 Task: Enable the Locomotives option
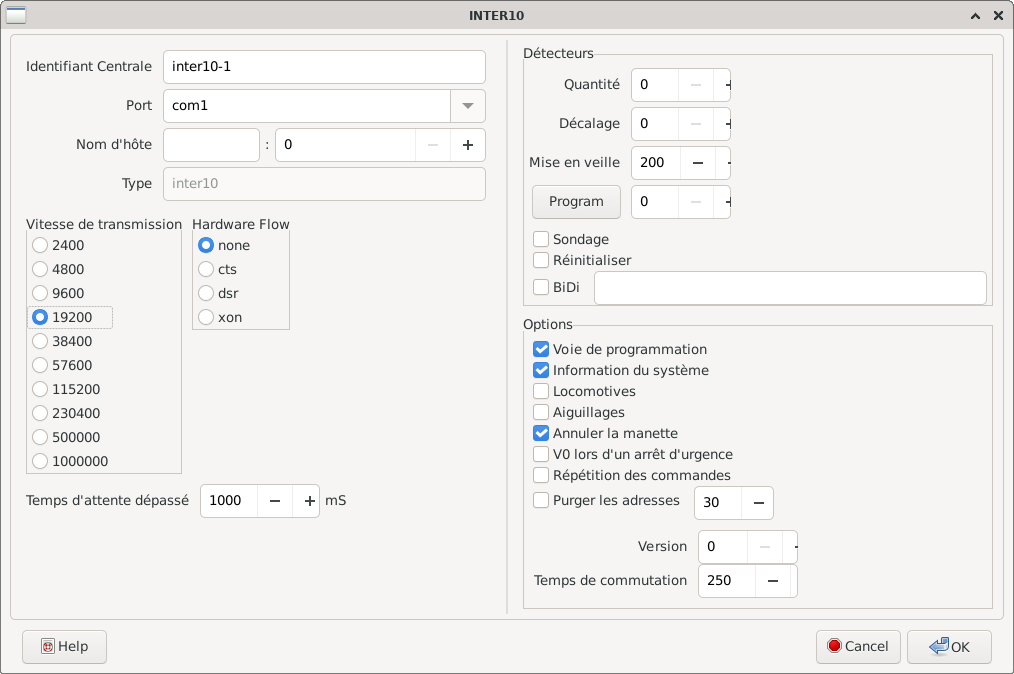pyautogui.click(x=541, y=391)
